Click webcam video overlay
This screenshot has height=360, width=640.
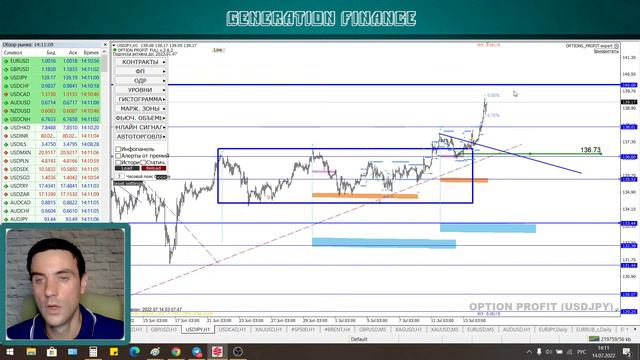pyautogui.click(x=65, y=283)
